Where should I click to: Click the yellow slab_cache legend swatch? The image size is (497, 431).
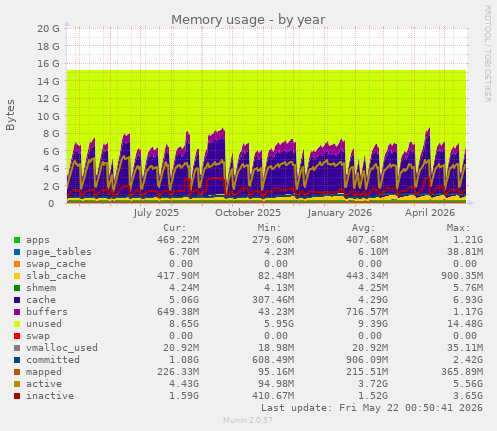(17, 276)
